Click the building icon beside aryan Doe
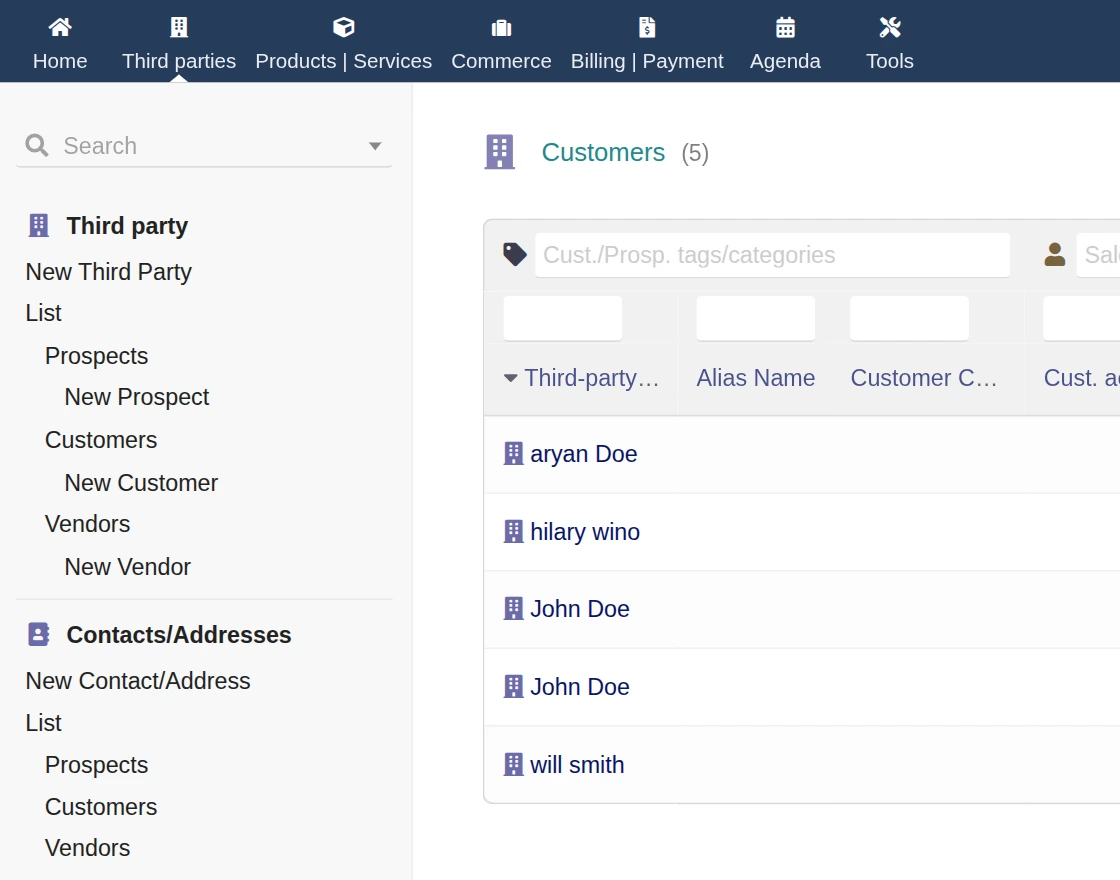The height and width of the screenshot is (880, 1120). click(x=513, y=454)
